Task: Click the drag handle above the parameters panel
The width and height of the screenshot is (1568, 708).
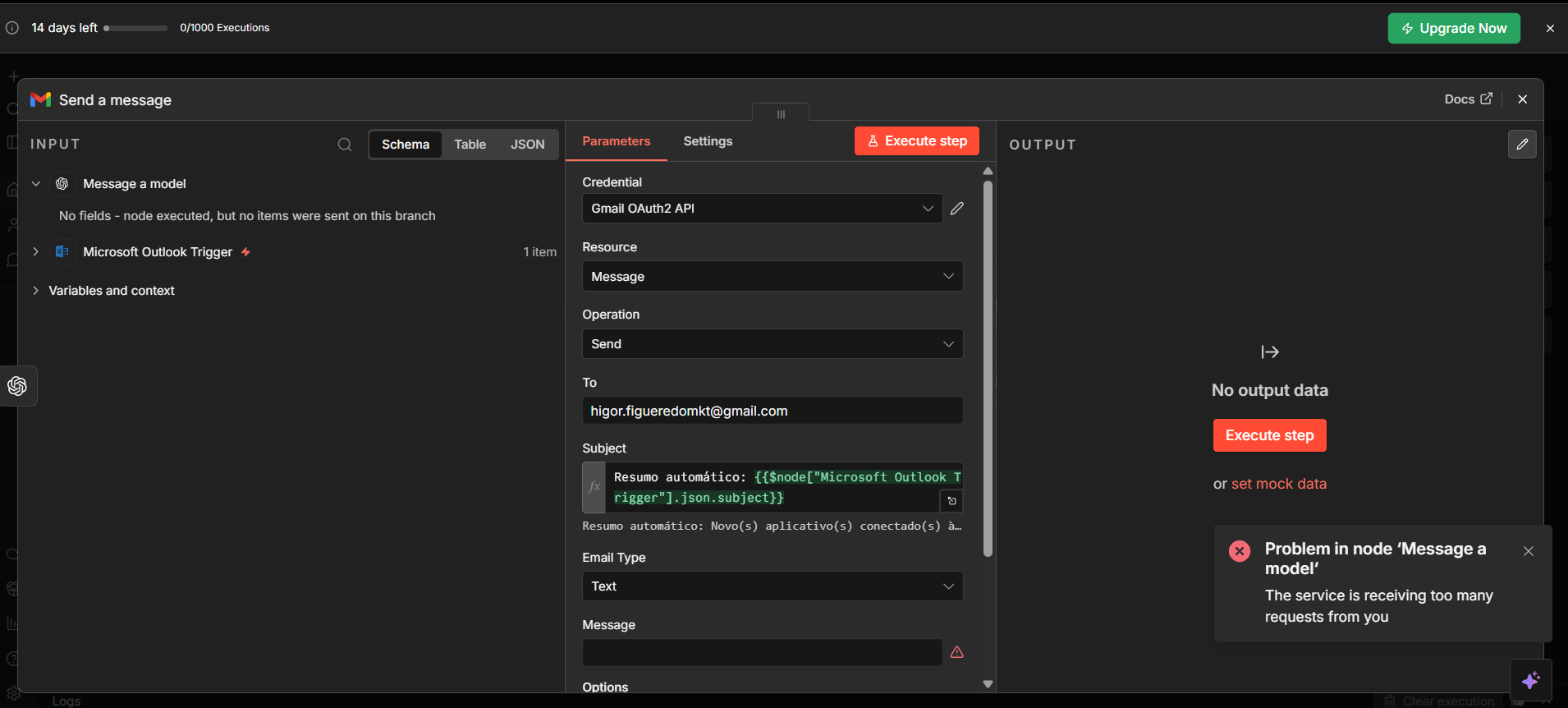Action: 781,114
